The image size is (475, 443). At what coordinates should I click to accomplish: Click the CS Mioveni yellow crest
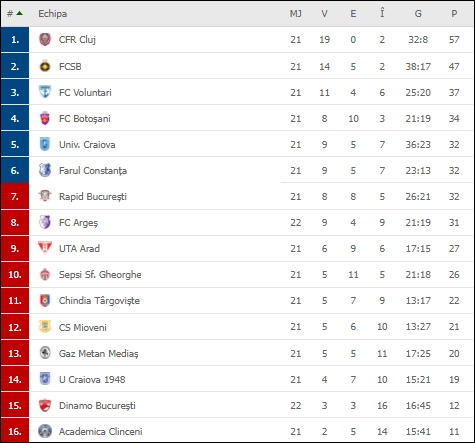click(x=45, y=327)
